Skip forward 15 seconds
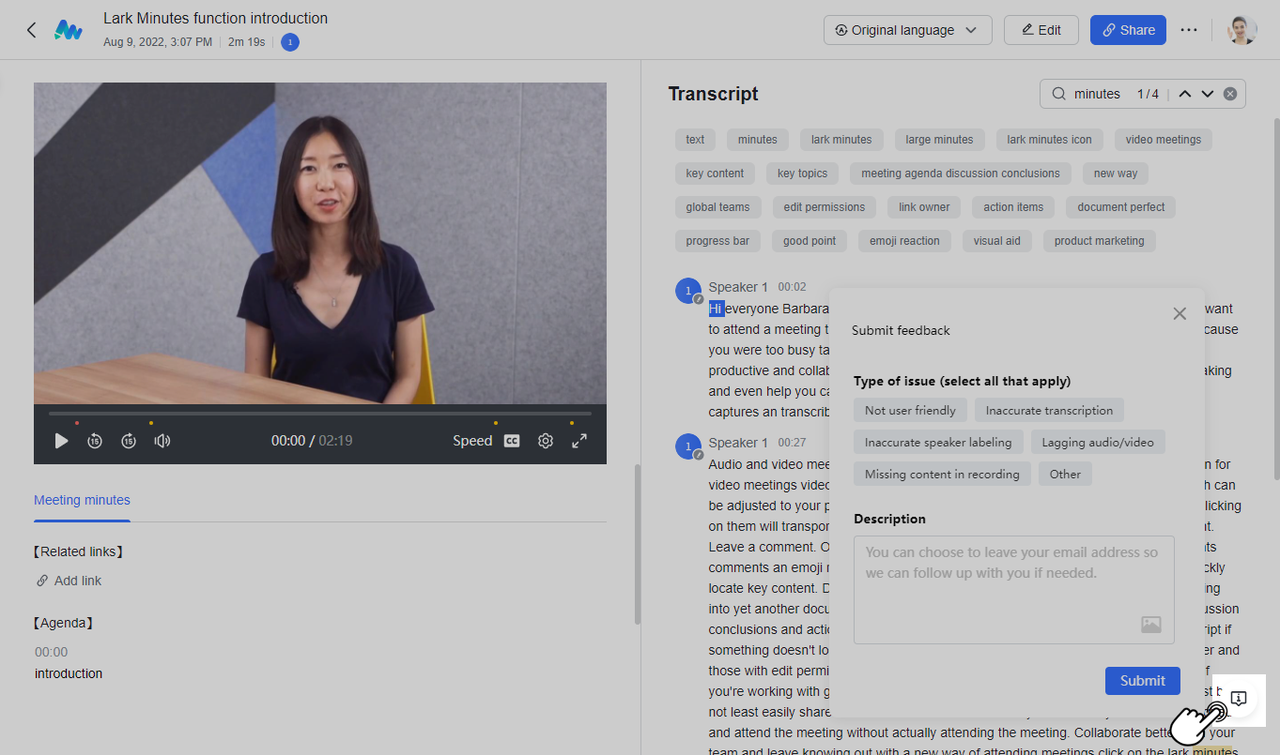1280x755 pixels. click(129, 441)
